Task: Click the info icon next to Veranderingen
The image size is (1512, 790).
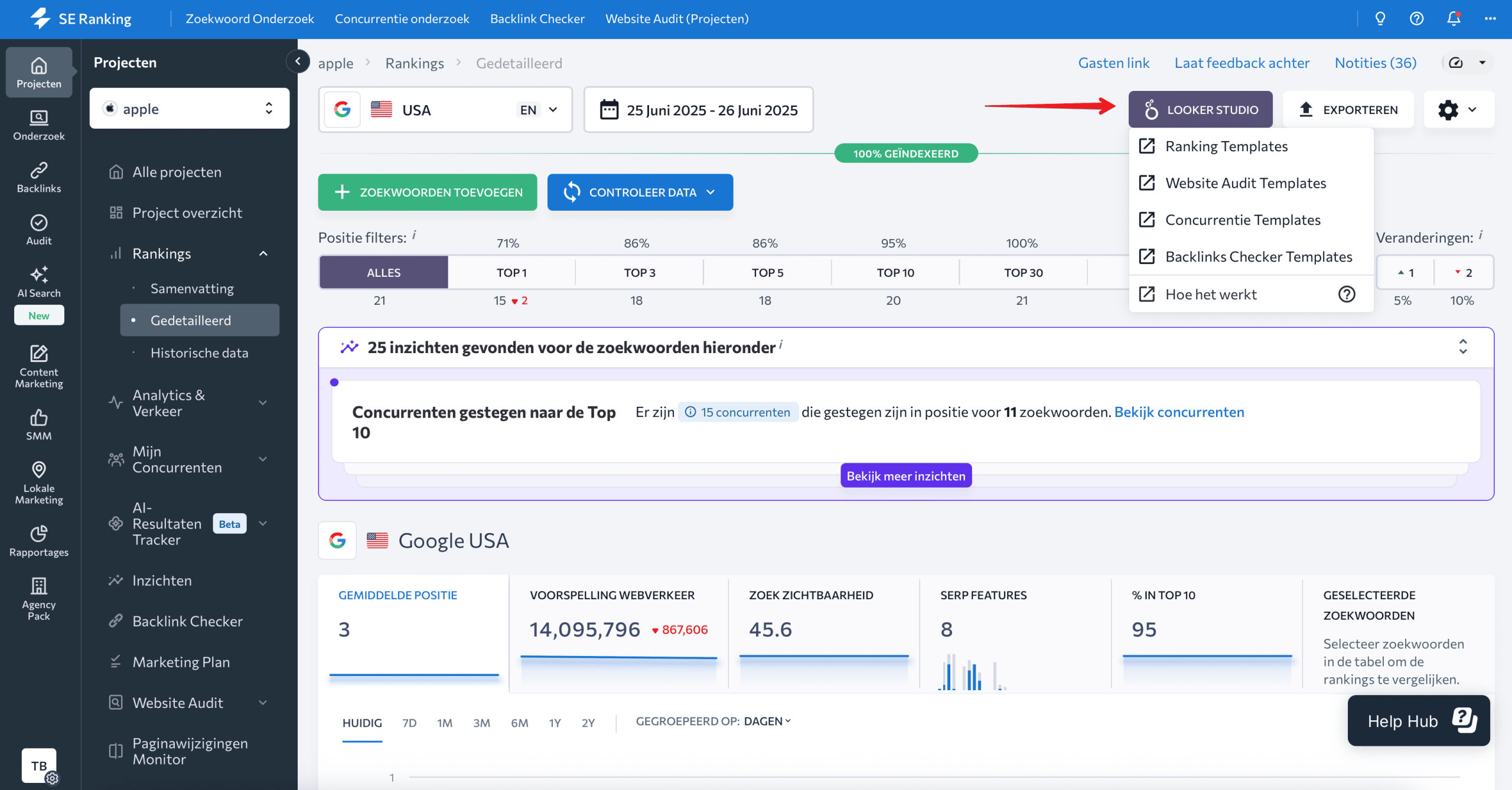Action: (1481, 234)
